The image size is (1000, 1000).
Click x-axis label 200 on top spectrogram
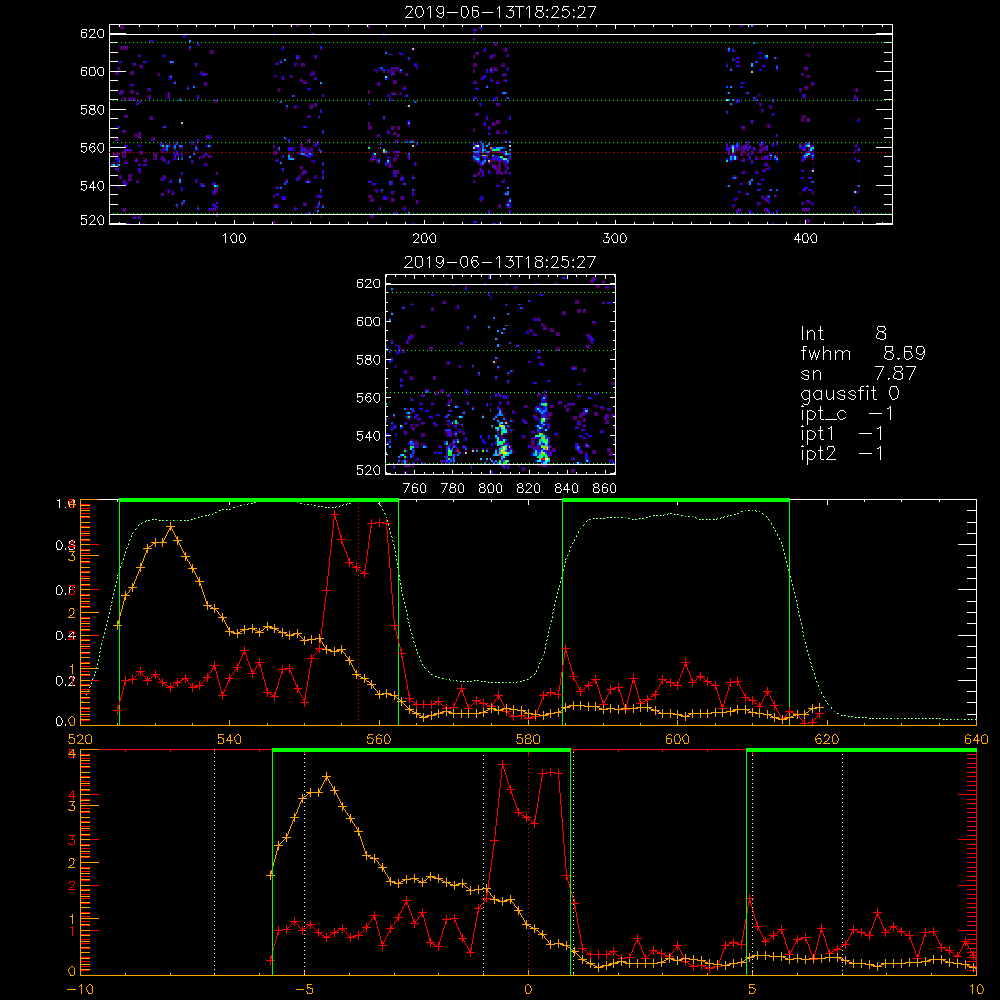coord(424,239)
